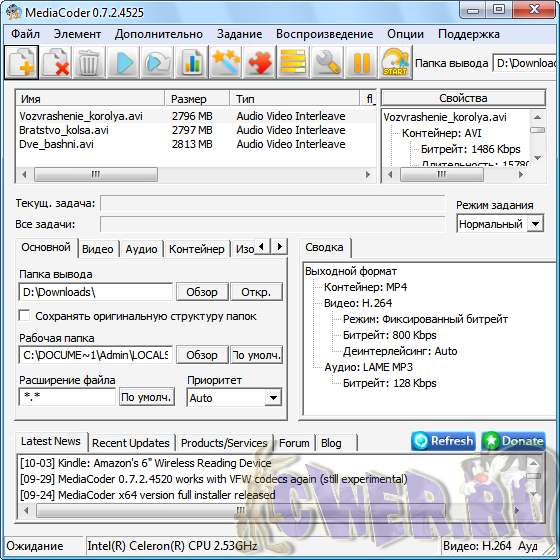Click file list horizontal scrollbar thumb

pyautogui.click(x=96, y=175)
